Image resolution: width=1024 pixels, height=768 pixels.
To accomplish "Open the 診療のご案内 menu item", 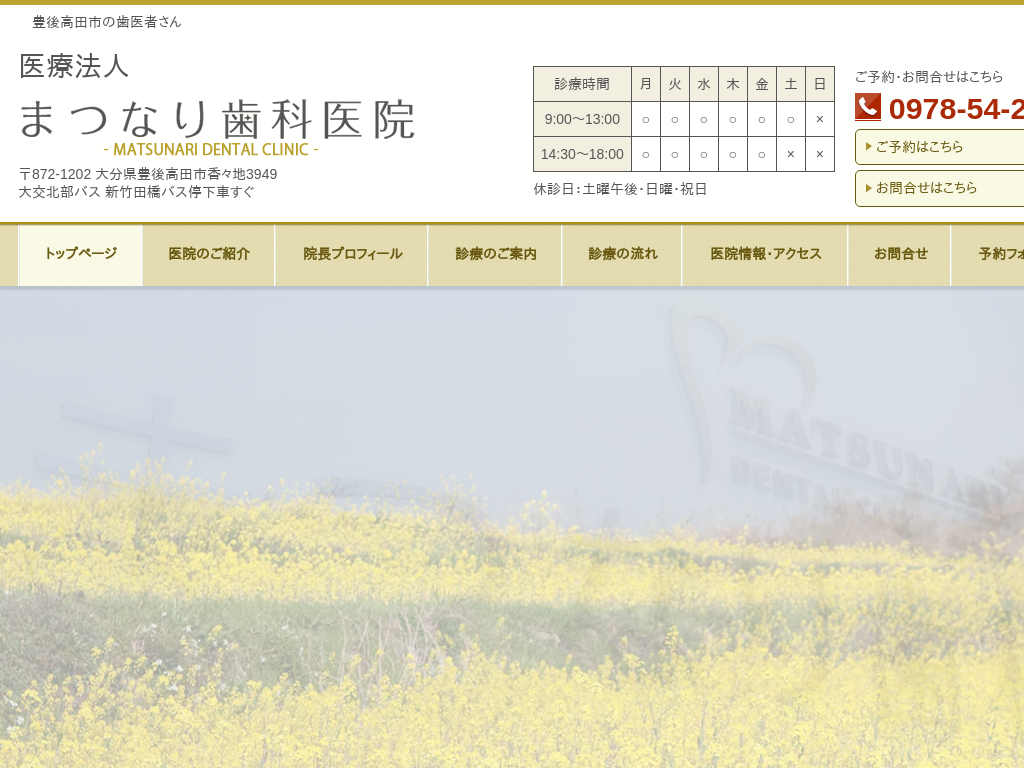I will click(495, 254).
